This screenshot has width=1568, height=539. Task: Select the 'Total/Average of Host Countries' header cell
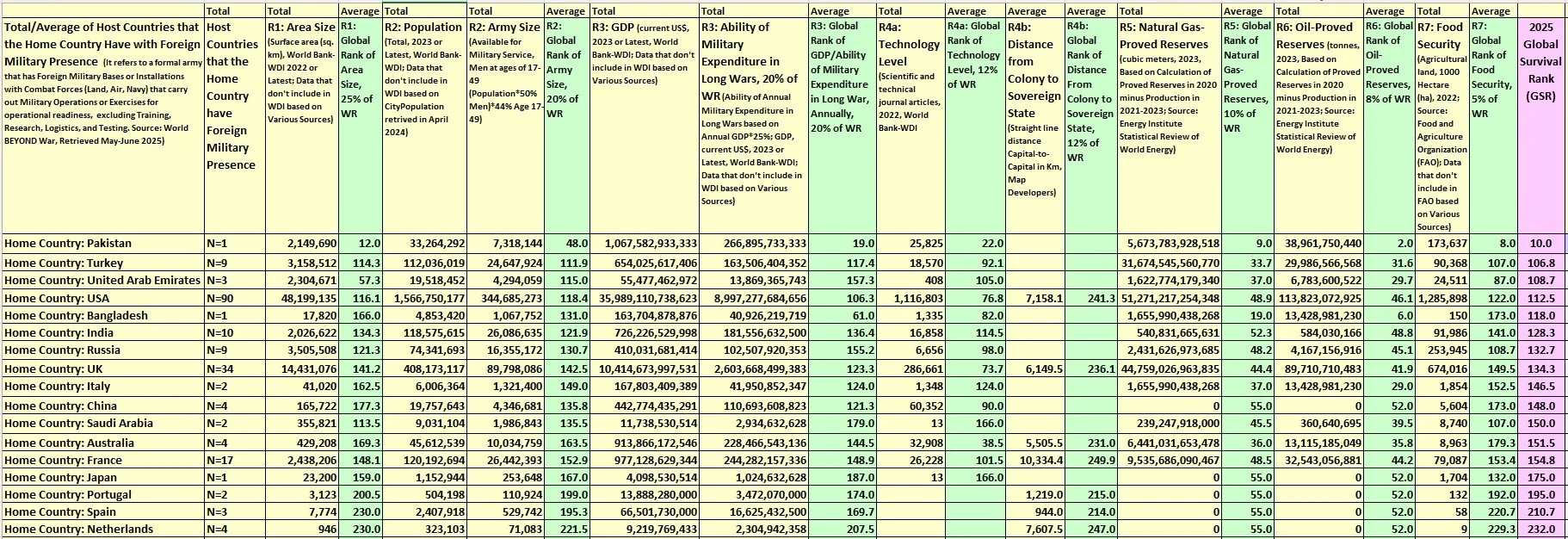(x=102, y=125)
